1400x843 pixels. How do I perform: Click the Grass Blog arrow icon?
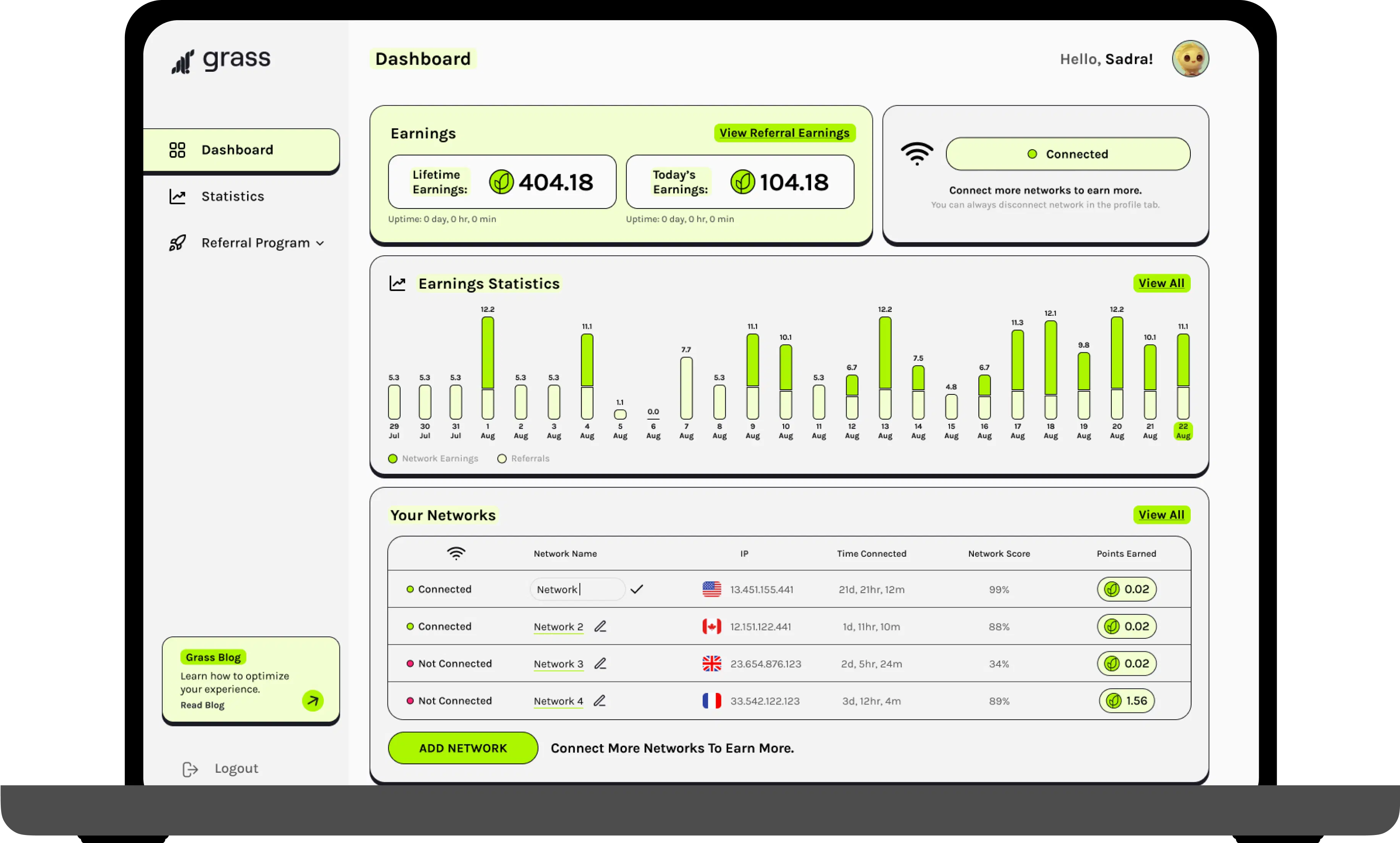pyautogui.click(x=312, y=701)
